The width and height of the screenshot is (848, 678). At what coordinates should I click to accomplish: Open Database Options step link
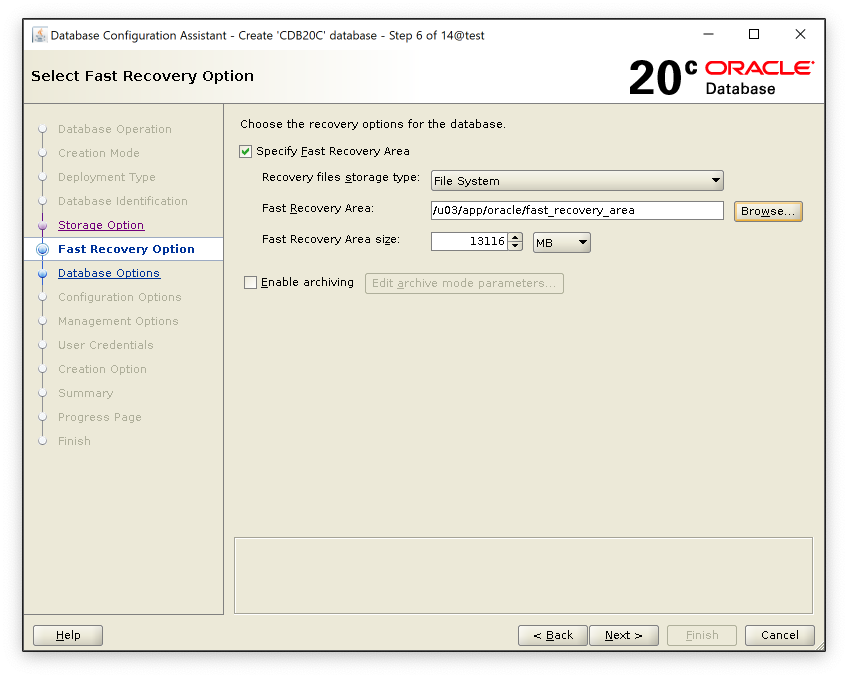pyautogui.click(x=109, y=273)
